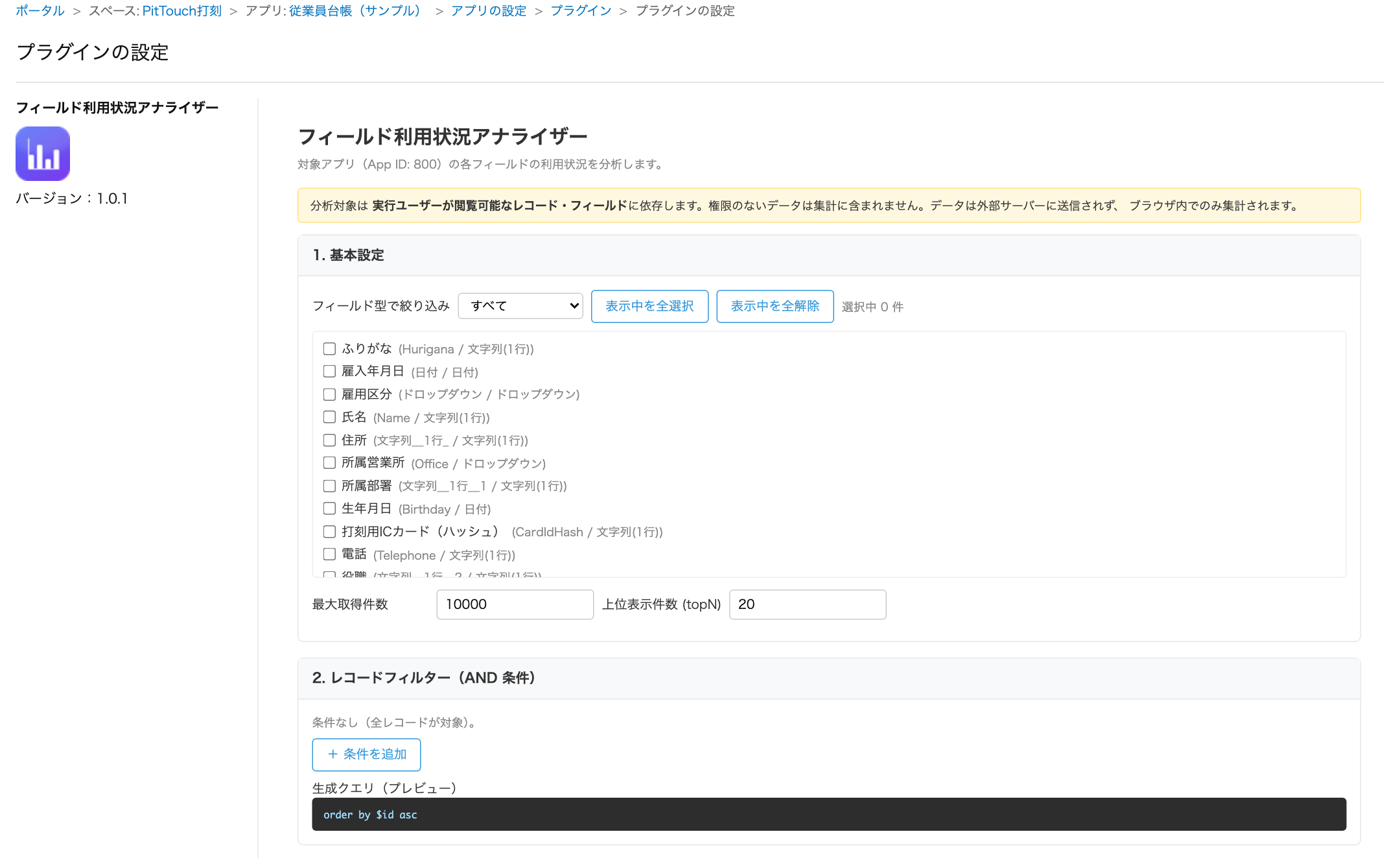Click the 対象アプリ（App ID: 800）description text
The height and width of the screenshot is (858, 1400).
pos(482,164)
